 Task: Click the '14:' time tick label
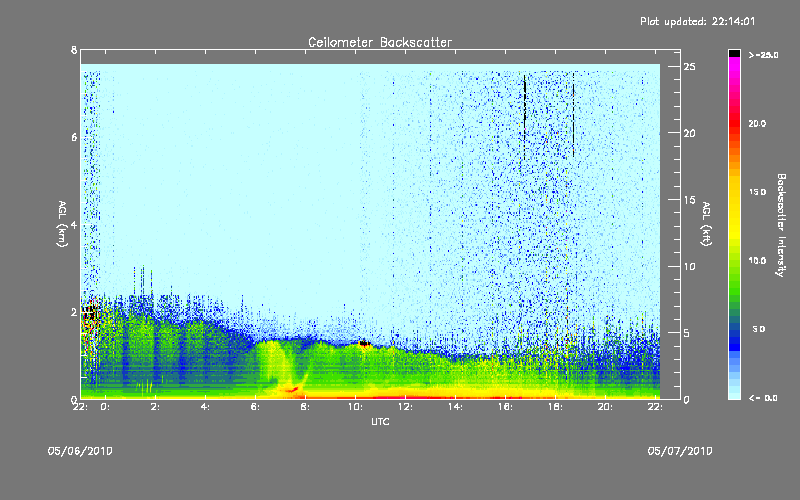tap(456, 407)
